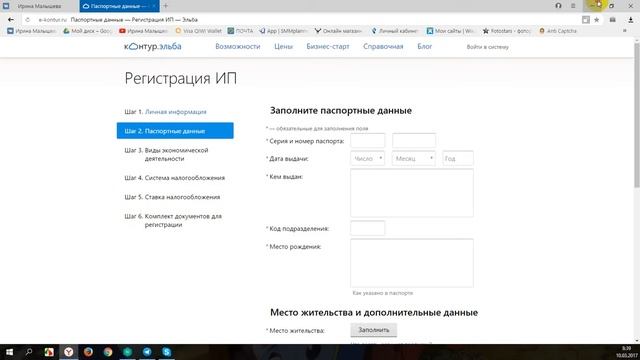Open Цены menu item
Image resolution: width=640 pixels, height=360 pixels.
(283, 47)
